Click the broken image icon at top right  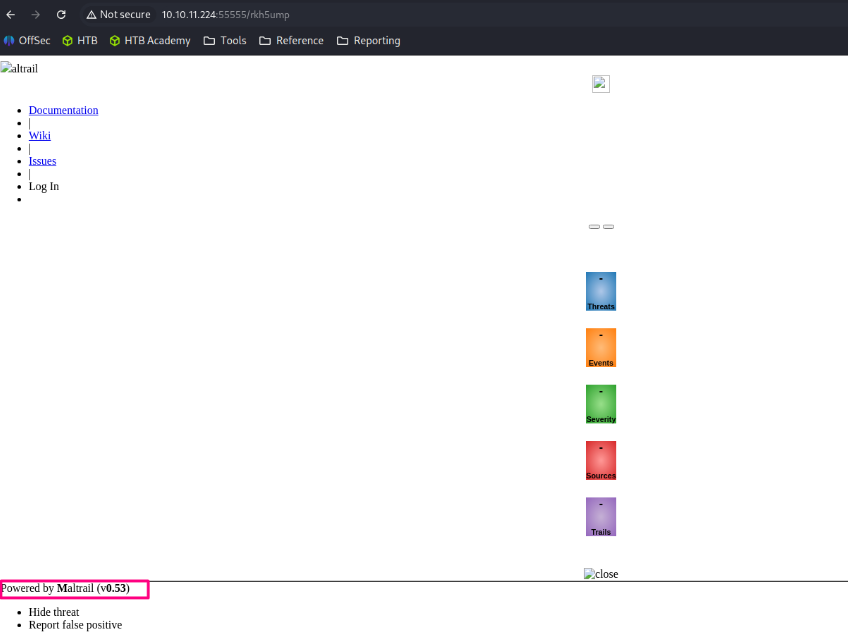[x=601, y=84]
